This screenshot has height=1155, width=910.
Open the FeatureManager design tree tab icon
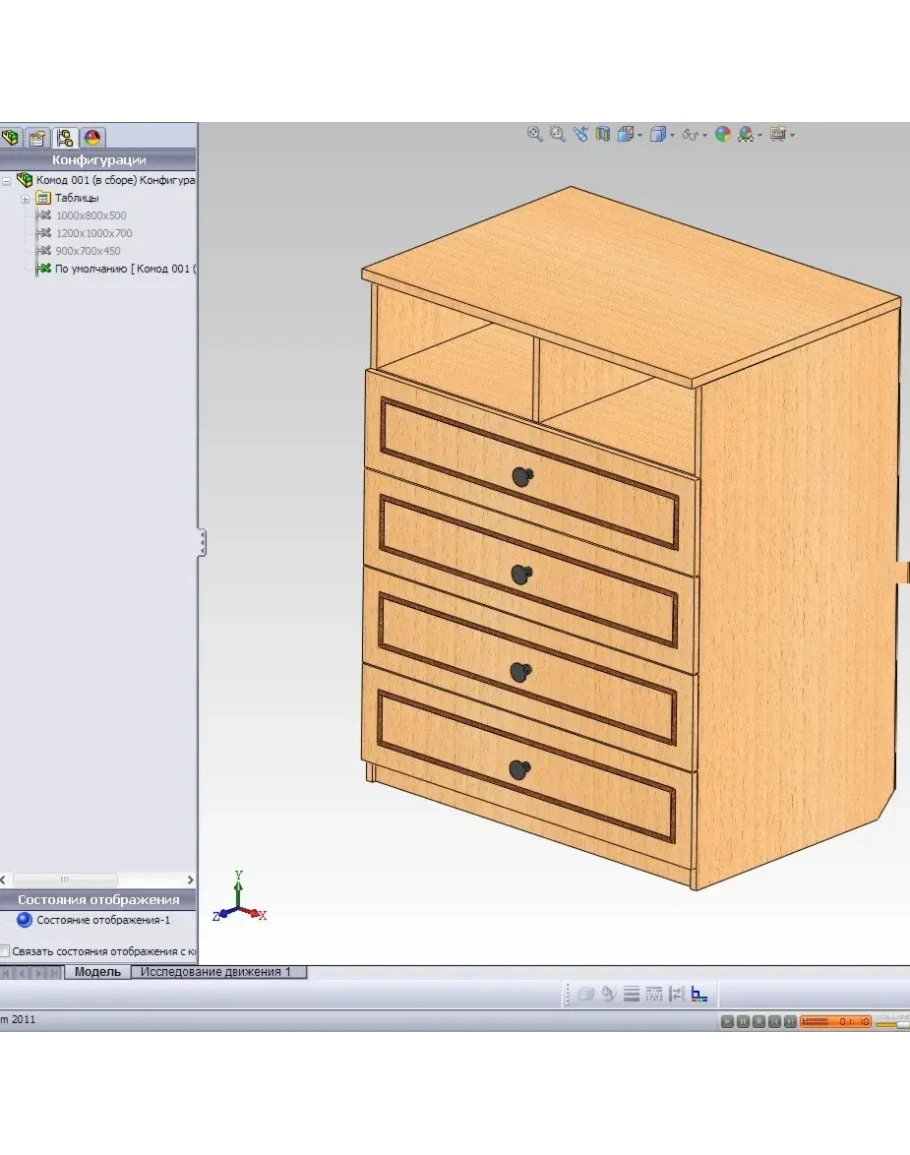coord(11,138)
